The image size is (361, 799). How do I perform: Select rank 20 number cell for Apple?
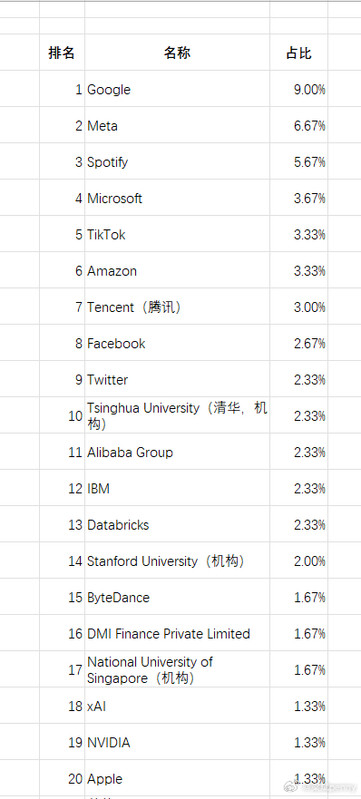(x=62, y=779)
